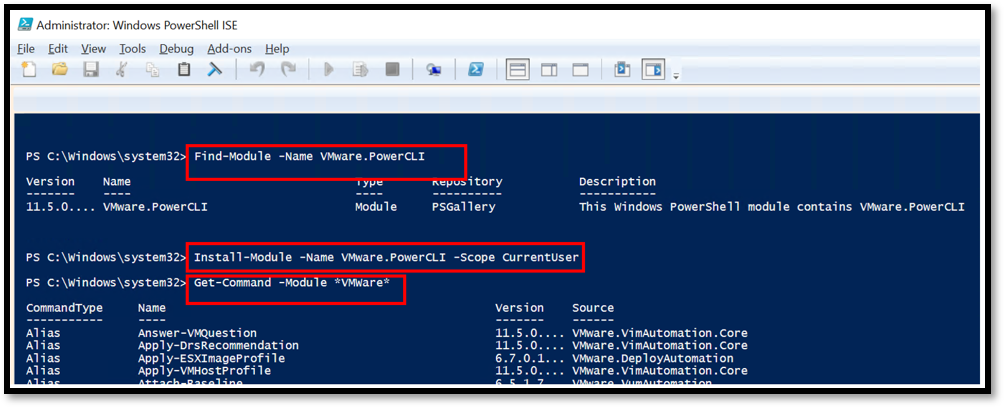Show the Command Window icon
Viewport: 1004px width, 407px height.
tap(622, 68)
